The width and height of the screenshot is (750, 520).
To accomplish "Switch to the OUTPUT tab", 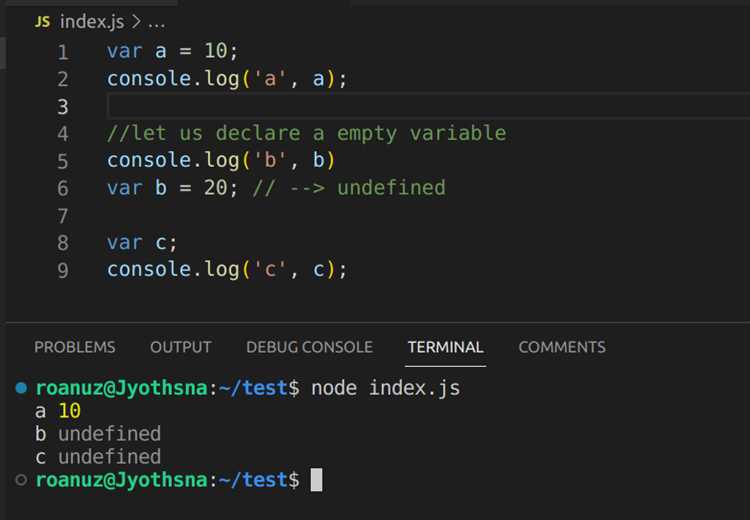I will (180, 347).
